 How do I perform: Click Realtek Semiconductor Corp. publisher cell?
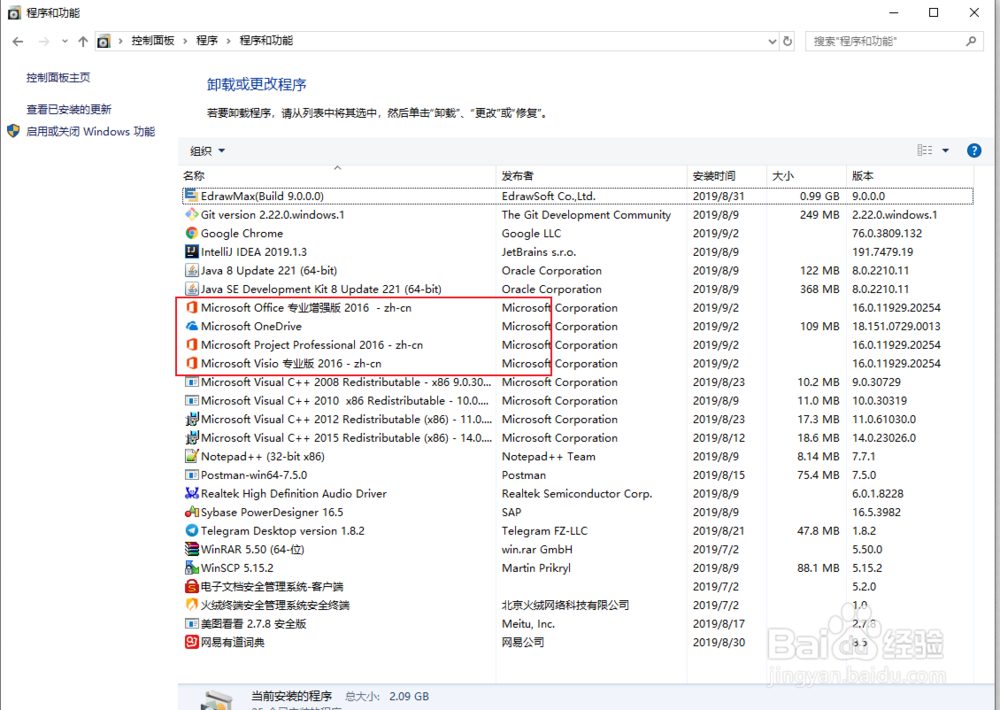577,493
